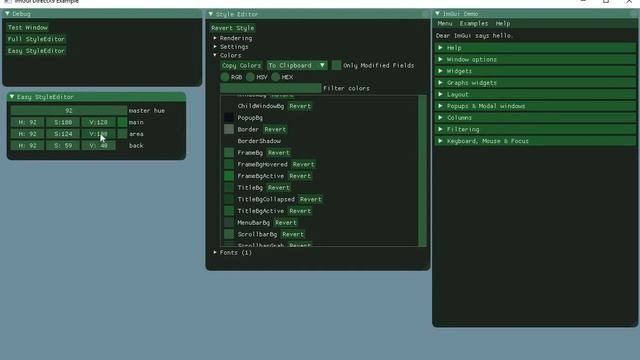The height and width of the screenshot is (360, 640).
Task: Expand the Widgets header
Action: [x=535, y=71]
